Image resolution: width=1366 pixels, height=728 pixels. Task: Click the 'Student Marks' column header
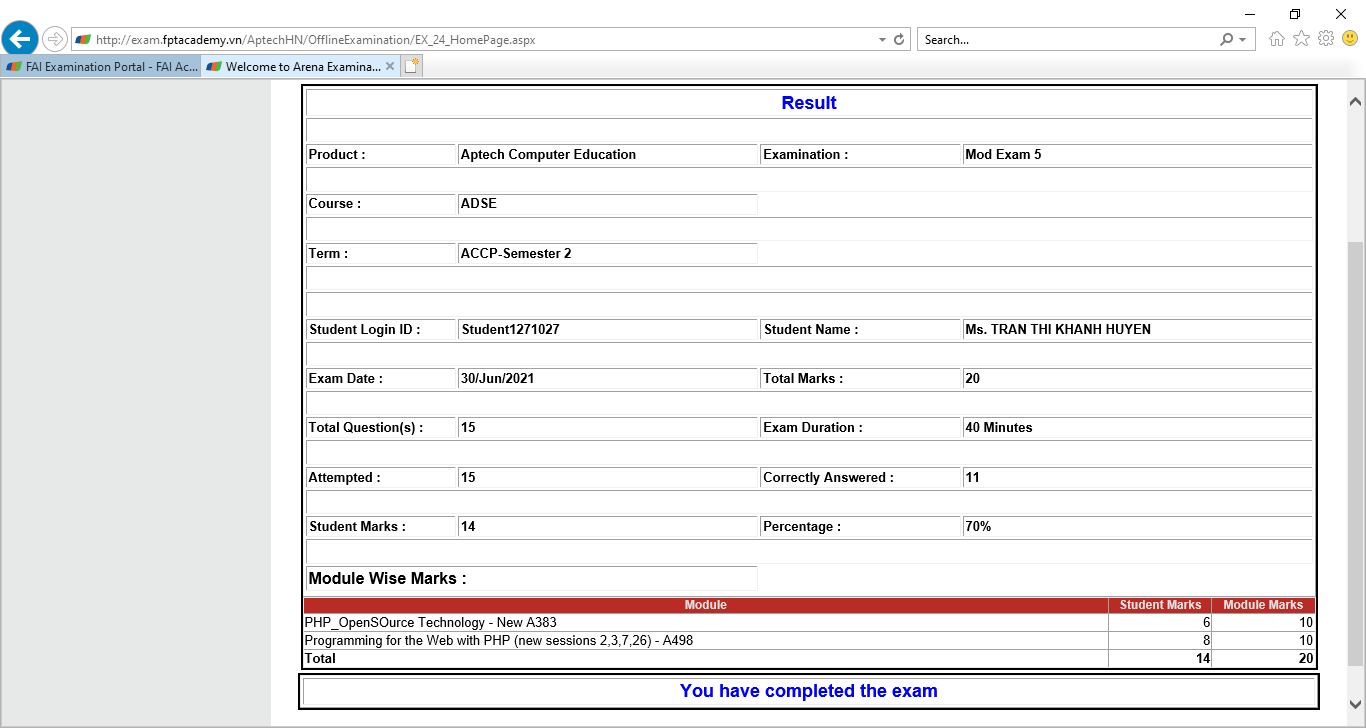tap(1160, 605)
